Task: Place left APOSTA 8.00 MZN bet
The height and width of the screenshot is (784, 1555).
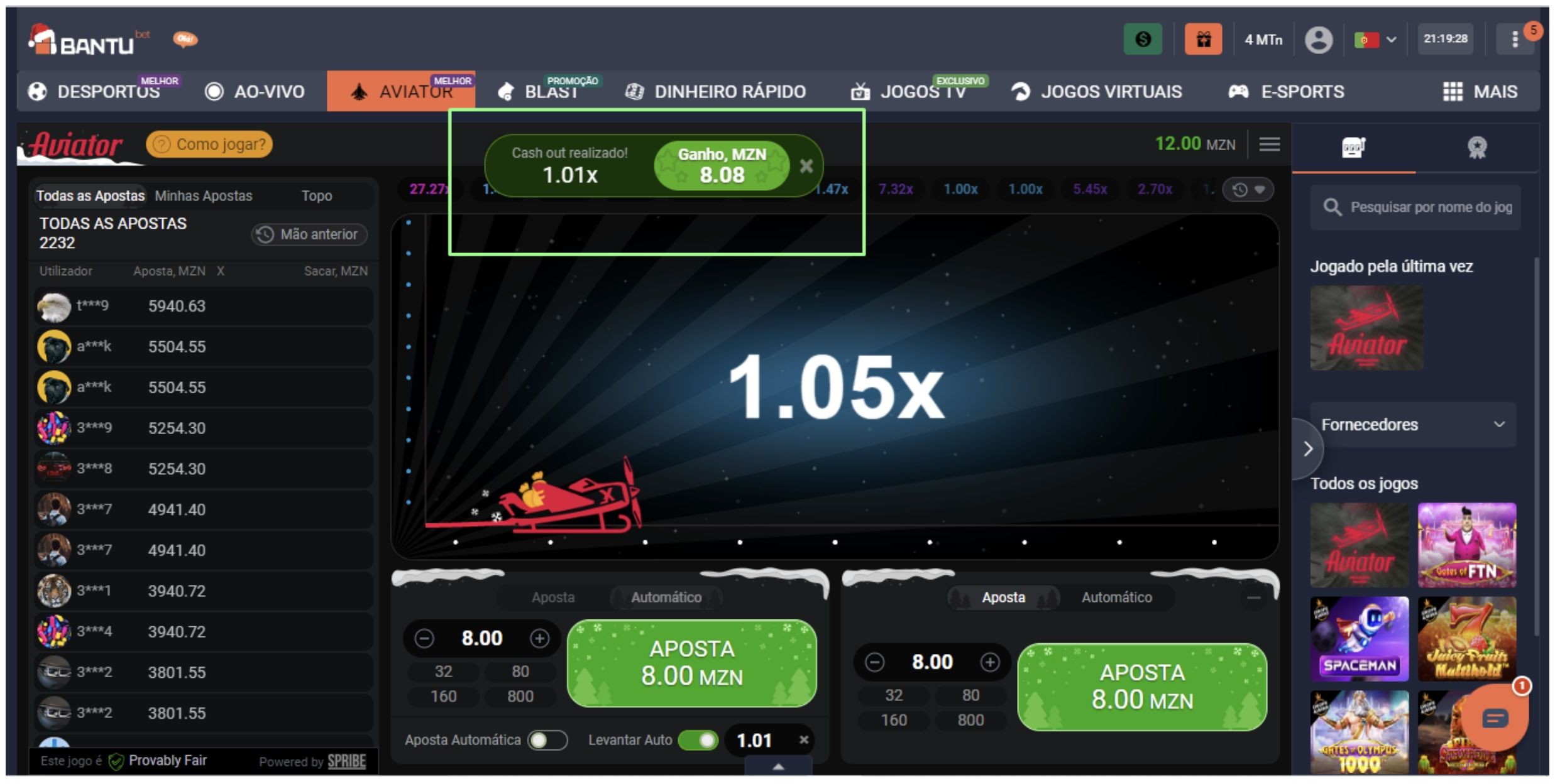Action: tap(691, 663)
